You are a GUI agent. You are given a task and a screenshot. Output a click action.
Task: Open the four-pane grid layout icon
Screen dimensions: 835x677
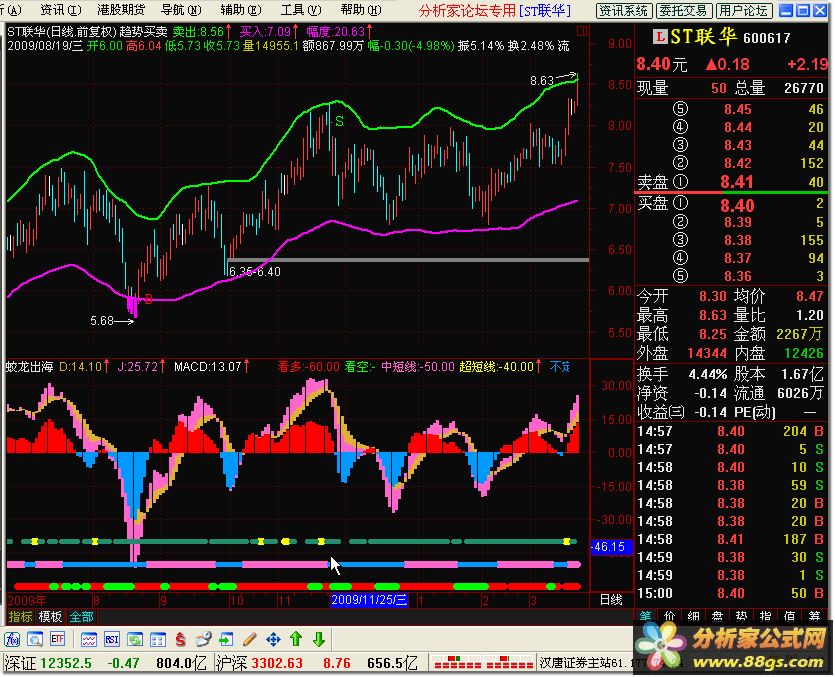pos(158,639)
